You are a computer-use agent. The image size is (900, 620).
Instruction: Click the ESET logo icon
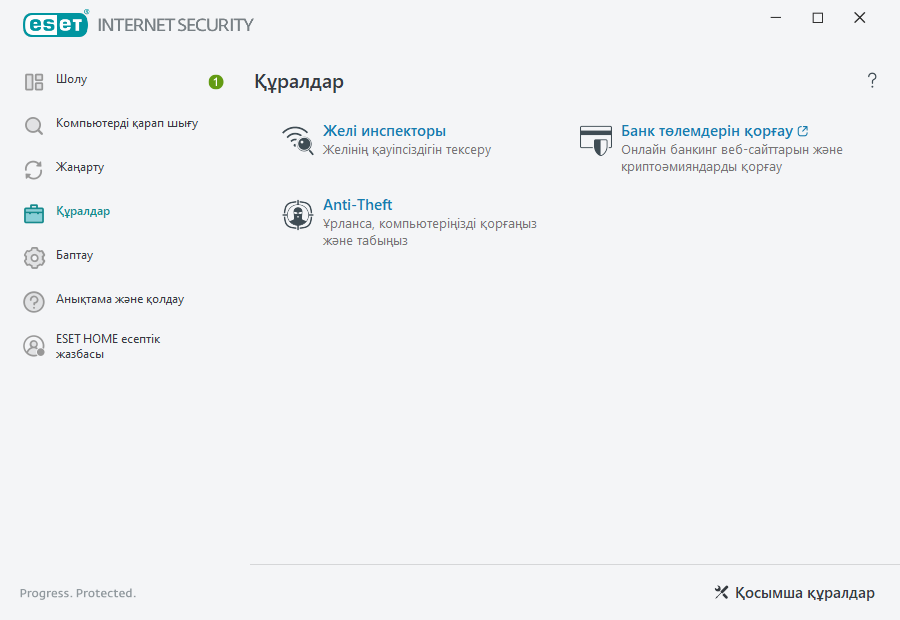55,24
